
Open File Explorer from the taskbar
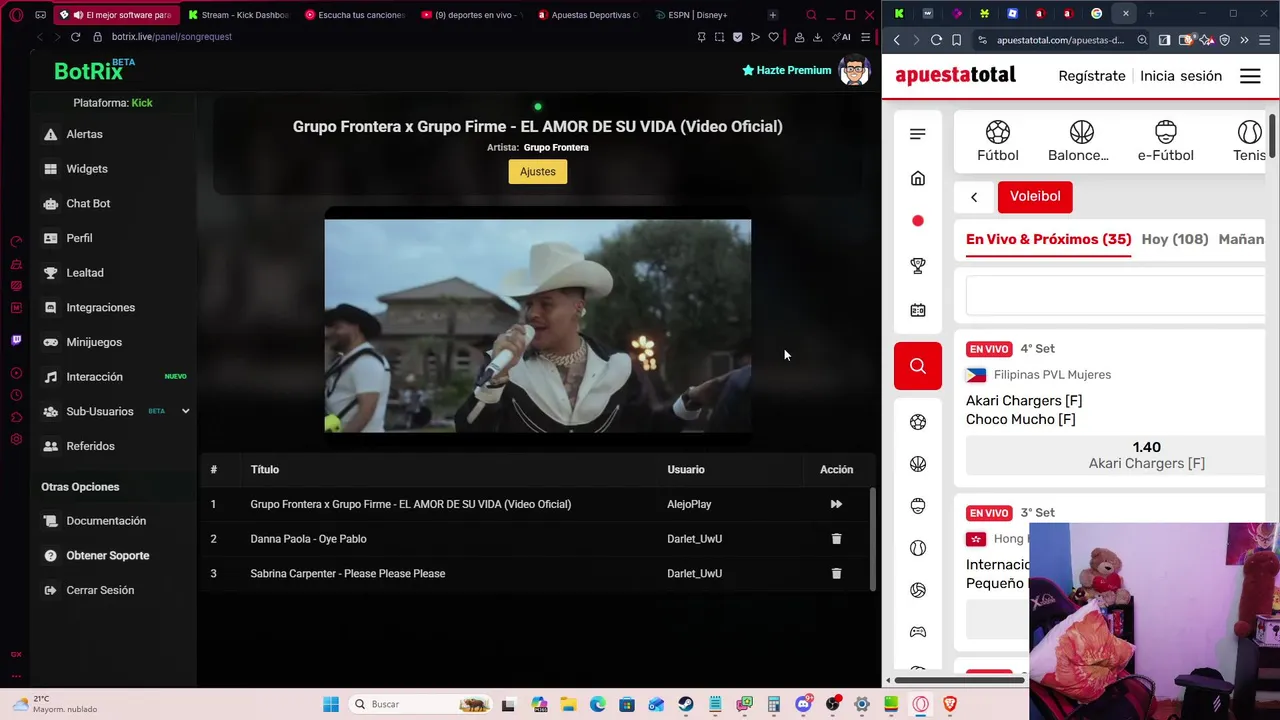coord(568,704)
